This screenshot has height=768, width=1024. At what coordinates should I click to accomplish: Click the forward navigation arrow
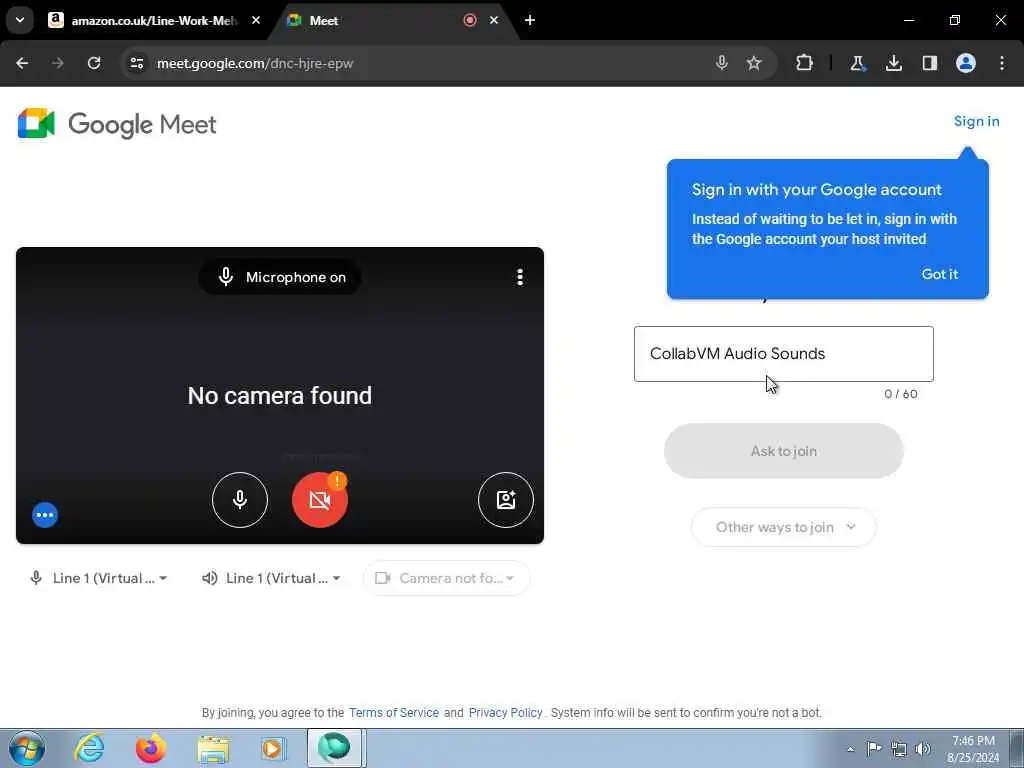point(57,63)
